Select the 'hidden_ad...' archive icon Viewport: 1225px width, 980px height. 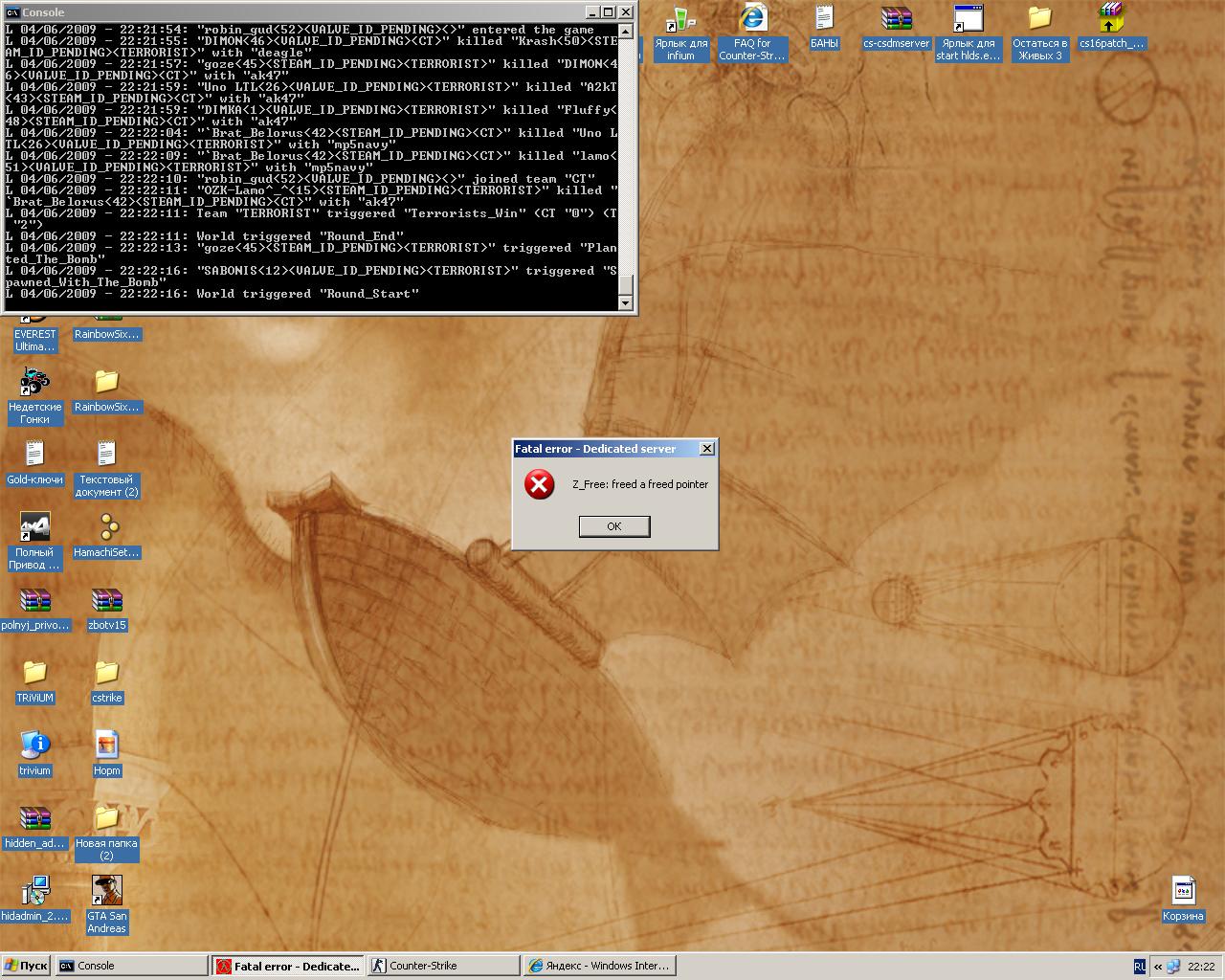coord(35,827)
